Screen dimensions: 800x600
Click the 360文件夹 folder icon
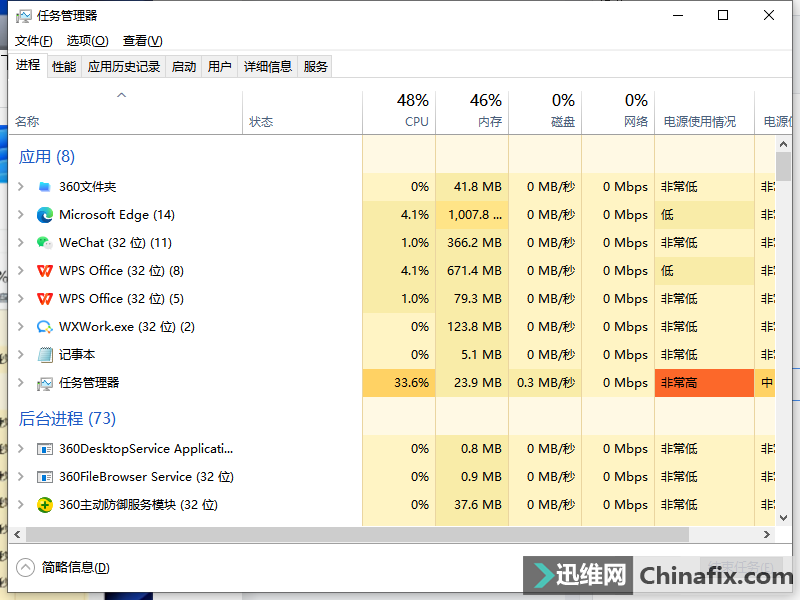pyautogui.click(x=45, y=187)
